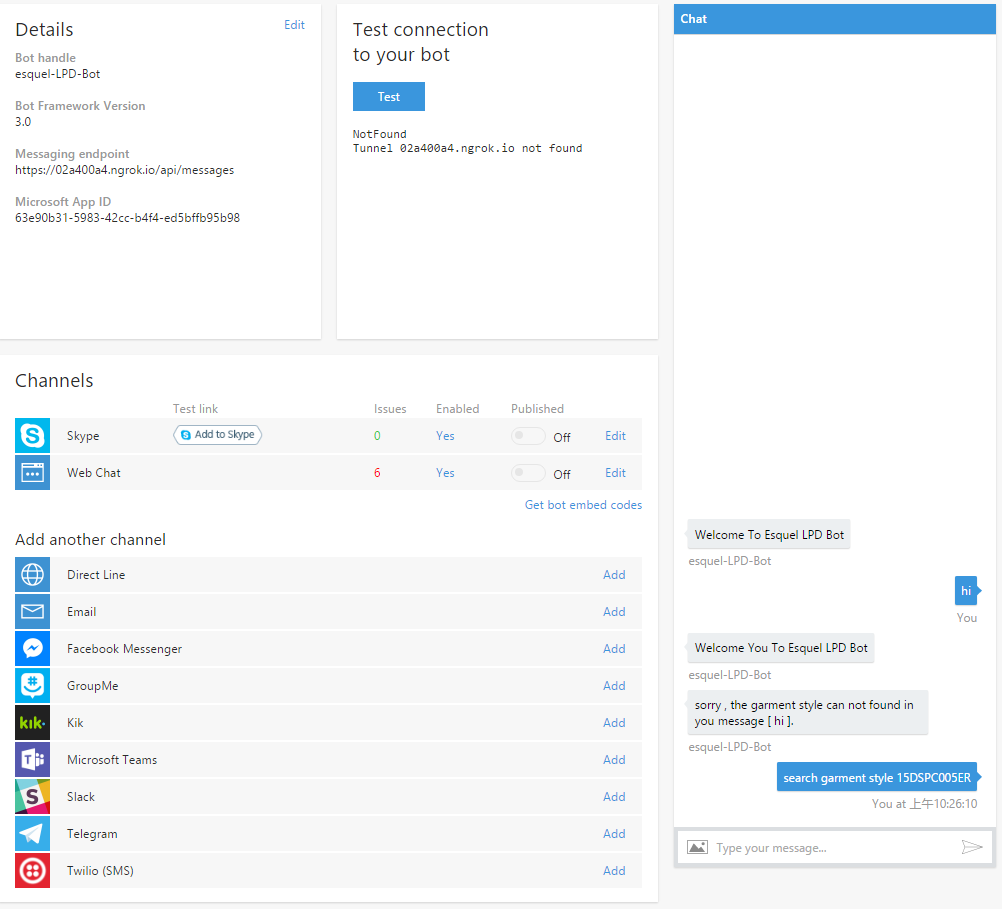Click the esquel-LPD-Bot handle value

pos(58,74)
